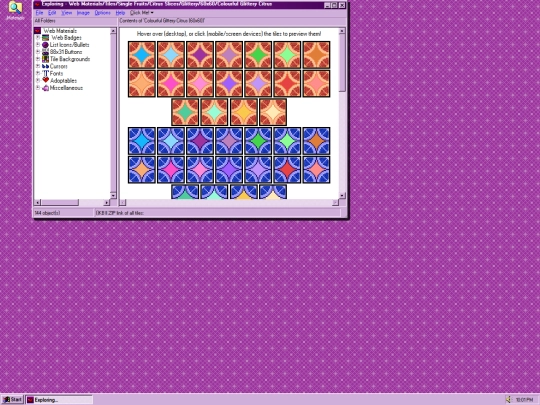The width and height of the screenshot is (540, 405).
Task: Click the Cursors tree icon
Action: [x=45, y=66]
